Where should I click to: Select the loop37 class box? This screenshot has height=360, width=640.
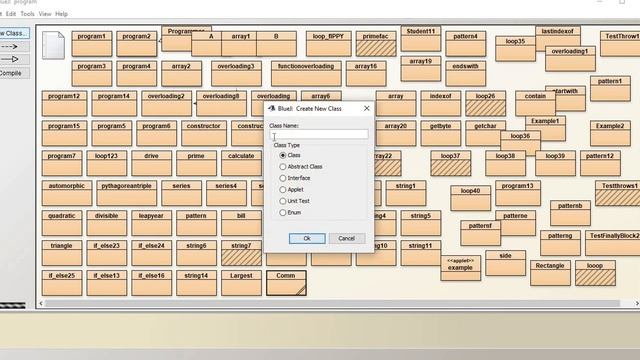[451, 163]
